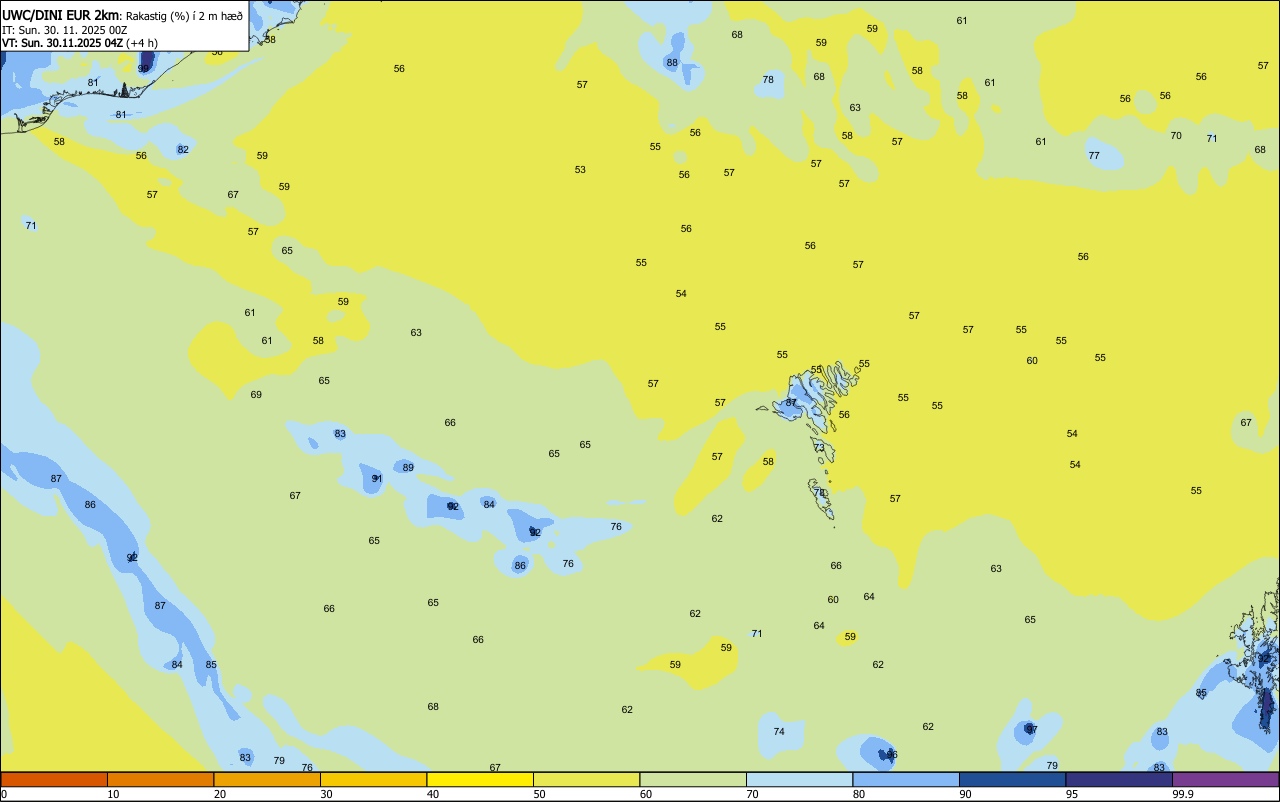
Task: Click the dark orange 0–10 legend swatch
Action: (x=54, y=779)
